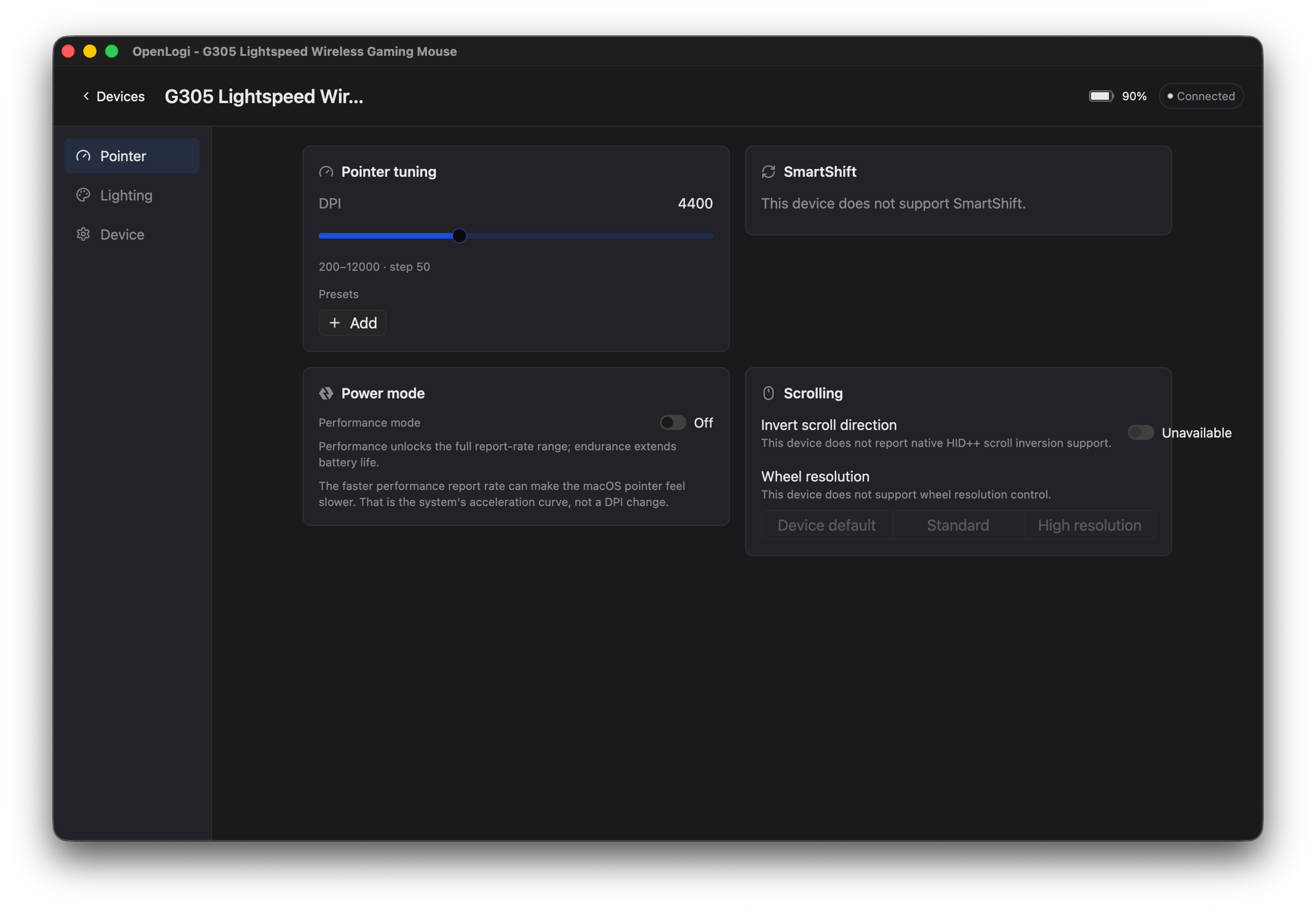Click the DPI slider handle
Viewport: 1316px width, 911px height.
coord(459,235)
